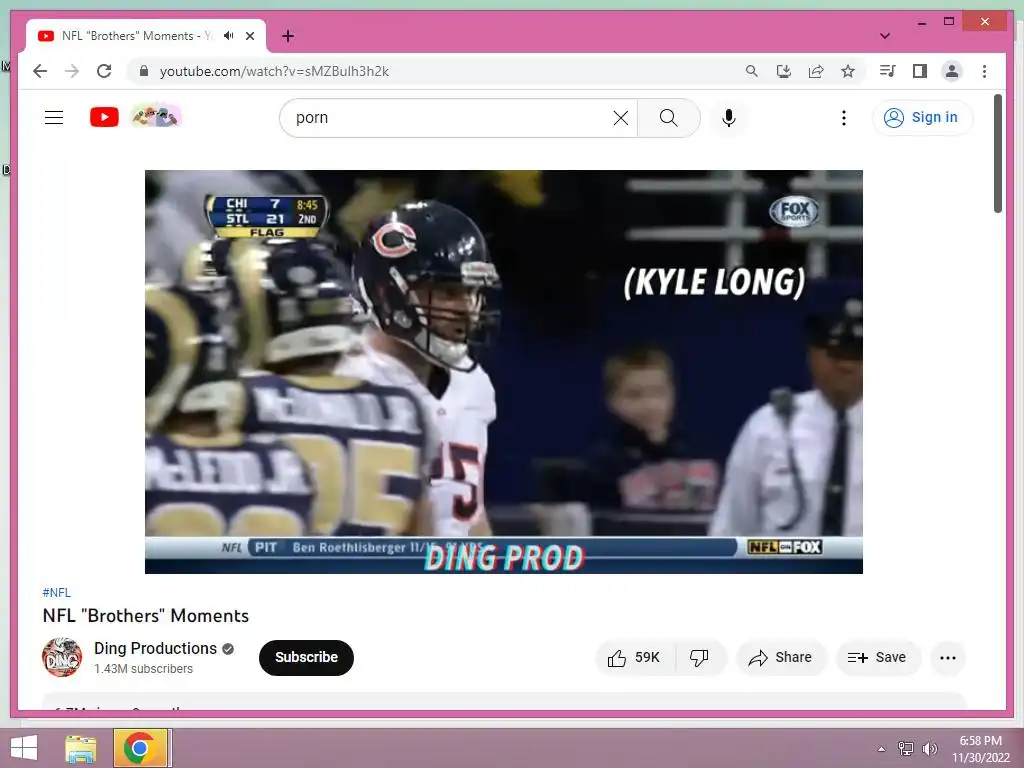Click the browser forward arrow
Image resolution: width=1024 pixels, height=768 pixels.
tap(72, 71)
